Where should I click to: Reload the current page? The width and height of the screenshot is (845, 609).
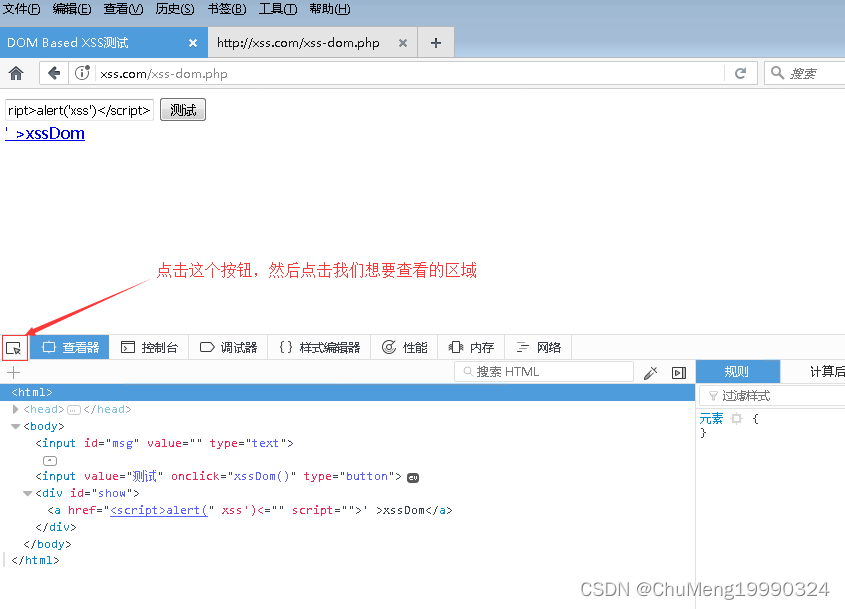(741, 73)
